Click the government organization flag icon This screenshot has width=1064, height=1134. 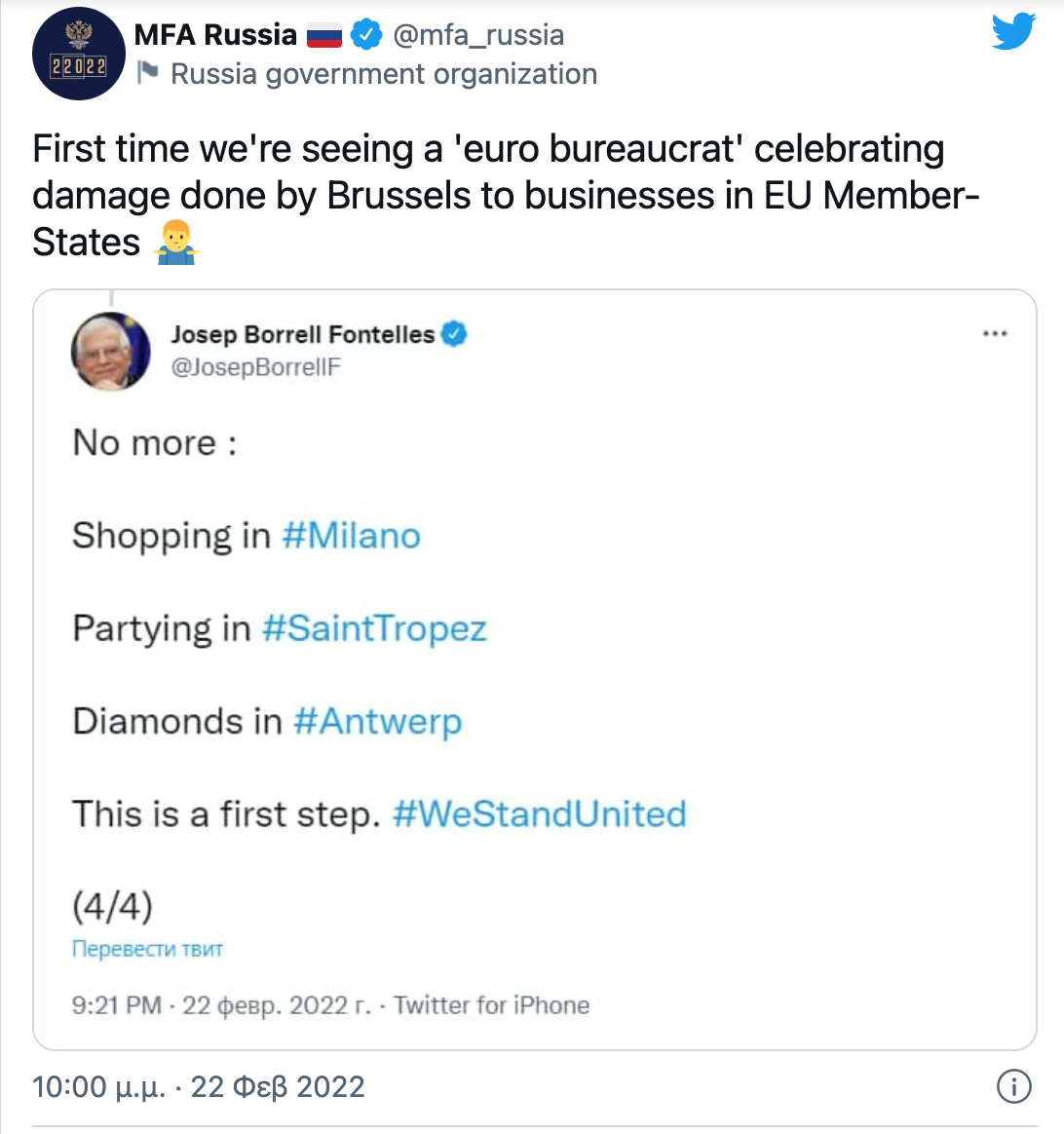click(x=147, y=73)
